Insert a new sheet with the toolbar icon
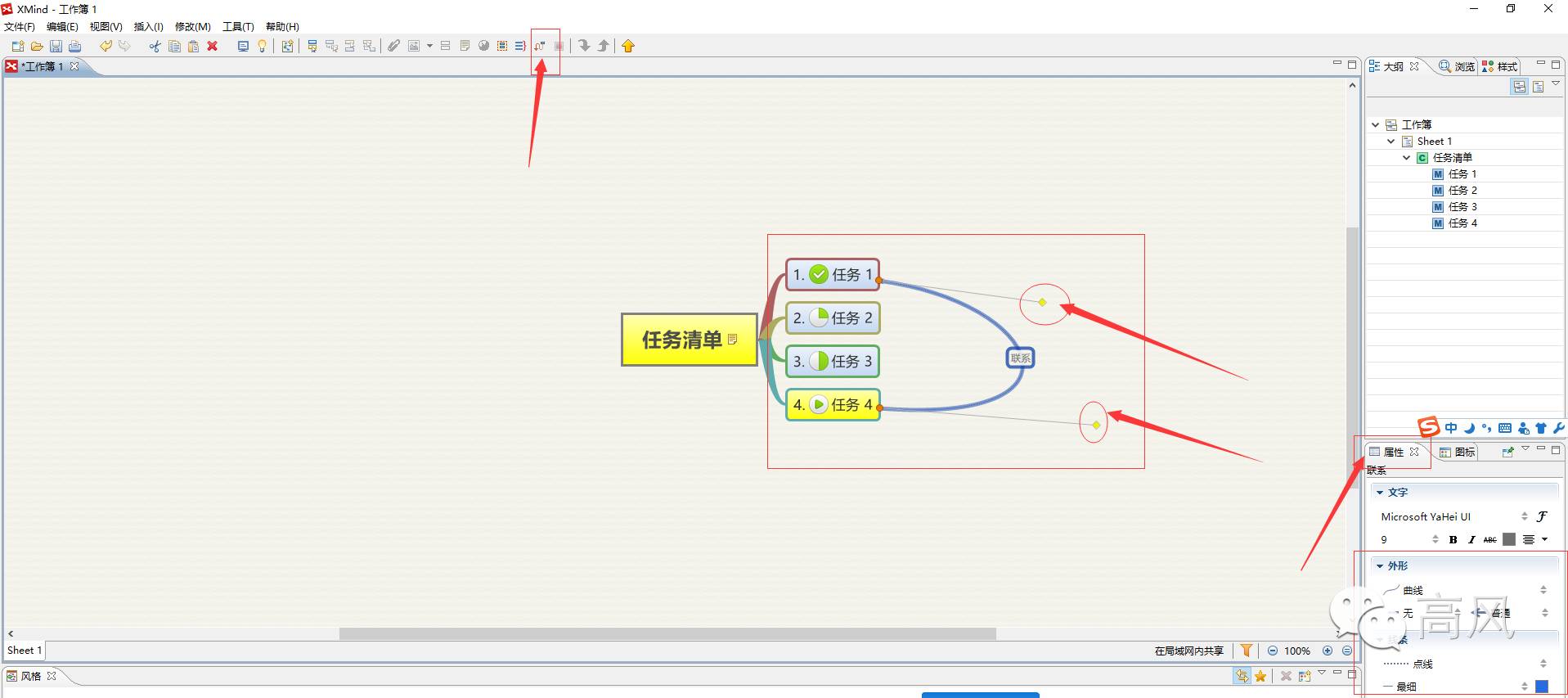Image resolution: width=1568 pixels, height=698 pixels. click(x=287, y=46)
